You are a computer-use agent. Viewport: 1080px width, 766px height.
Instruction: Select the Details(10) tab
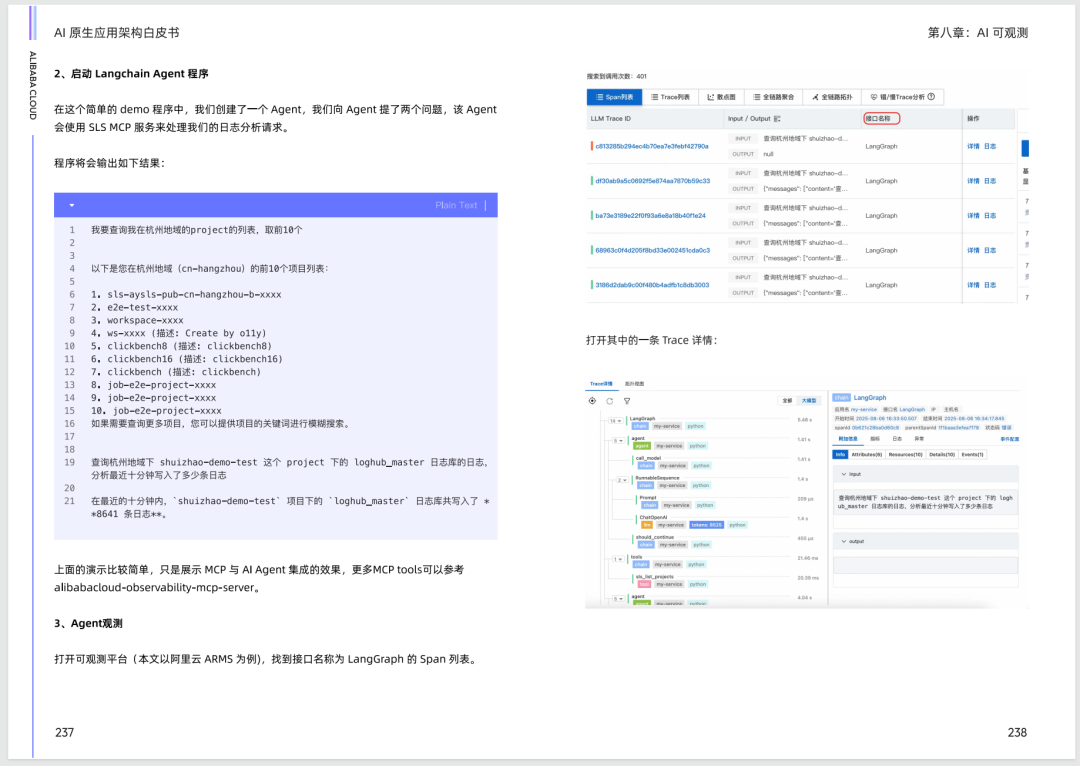[942, 455]
